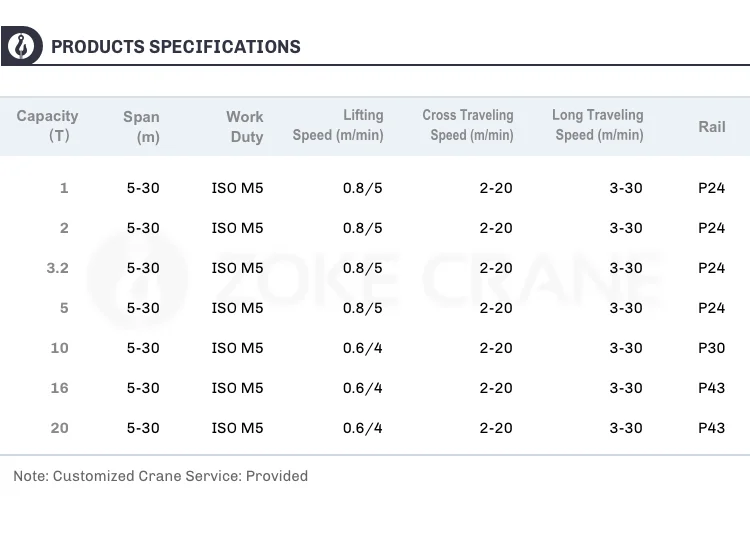Click the Span (m) column header
750x548 pixels.
(142, 127)
